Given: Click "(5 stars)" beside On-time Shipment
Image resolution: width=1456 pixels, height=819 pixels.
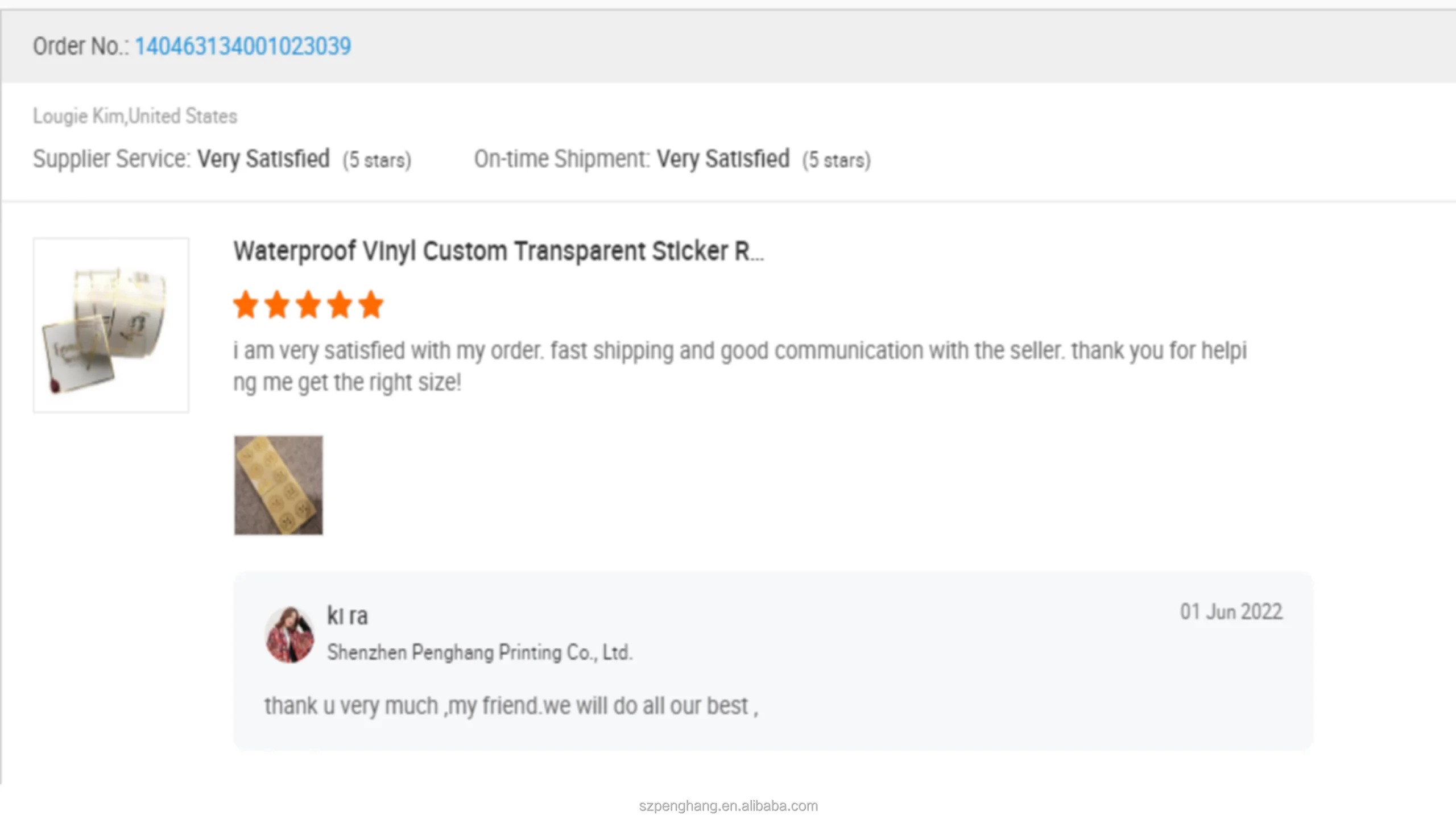Looking at the screenshot, I should tap(836, 160).
